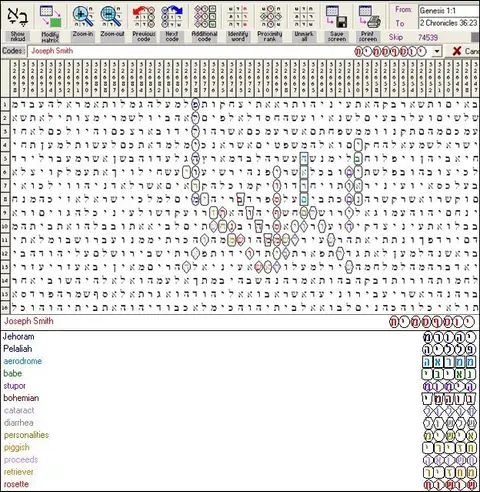Viewport: 480px width, 492px height.
Task: Click the red X cancel icon
Action: [x=457, y=51]
